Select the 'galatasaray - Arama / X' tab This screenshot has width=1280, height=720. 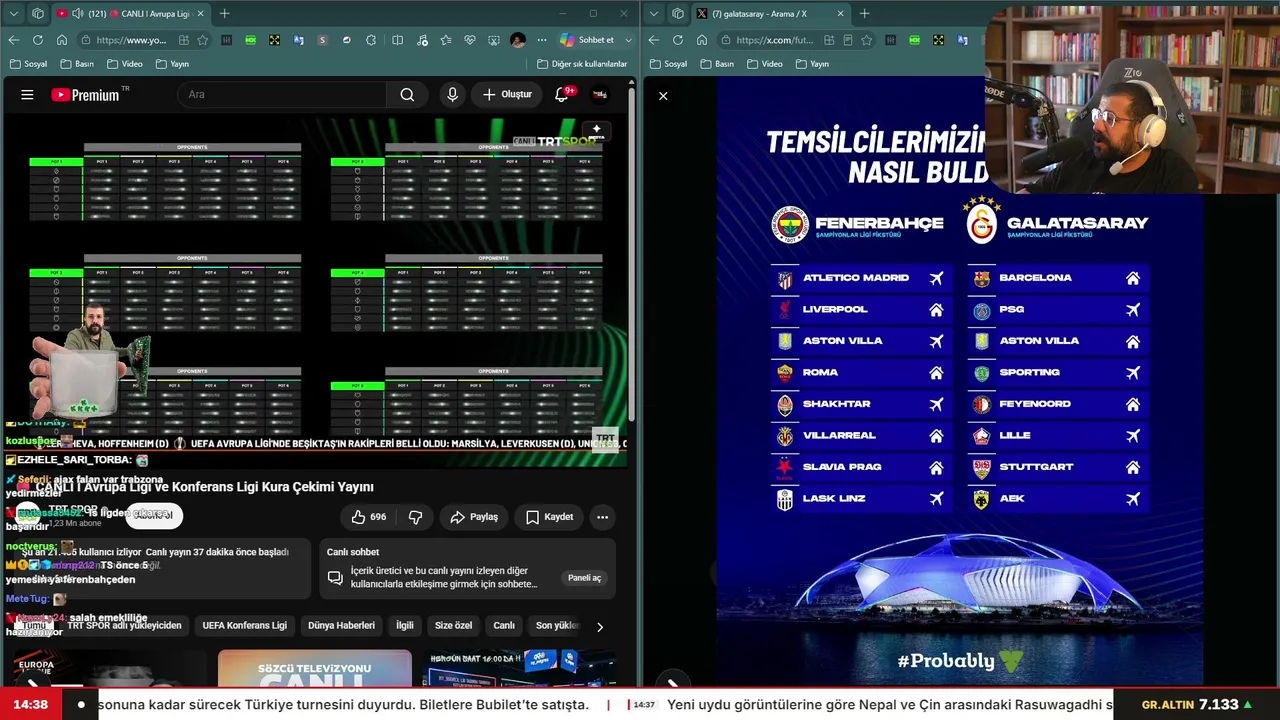(770, 13)
